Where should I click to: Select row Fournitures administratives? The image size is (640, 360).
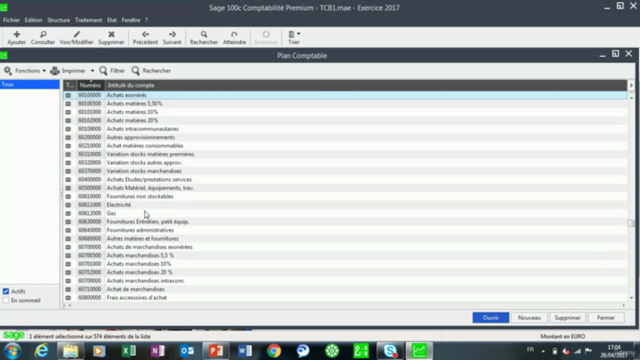click(345, 230)
